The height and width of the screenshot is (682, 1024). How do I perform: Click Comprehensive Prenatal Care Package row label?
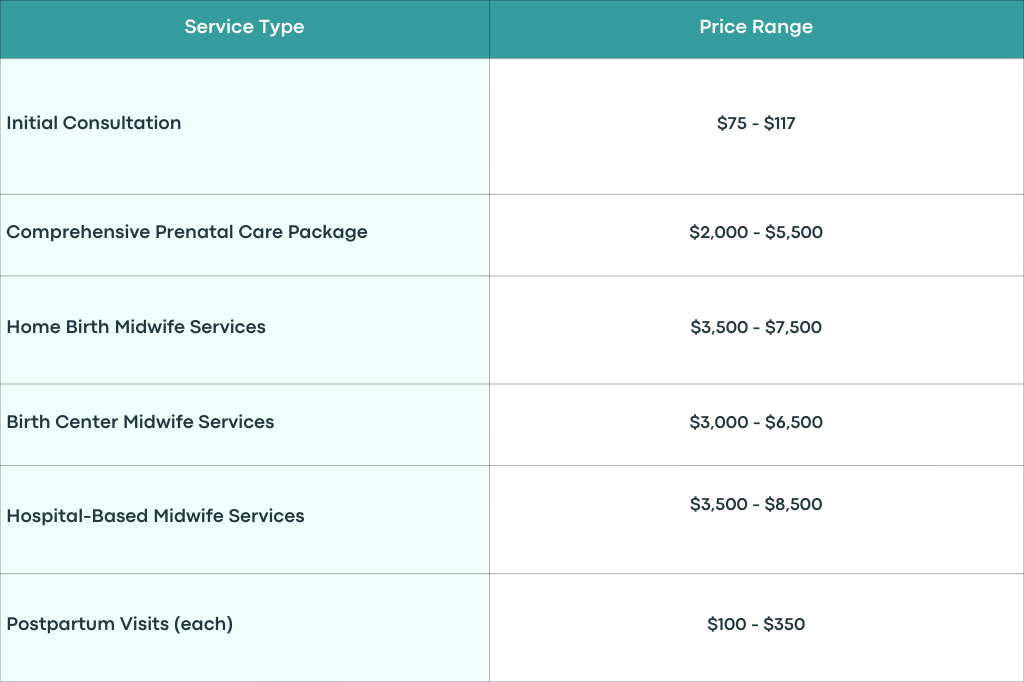187,232
